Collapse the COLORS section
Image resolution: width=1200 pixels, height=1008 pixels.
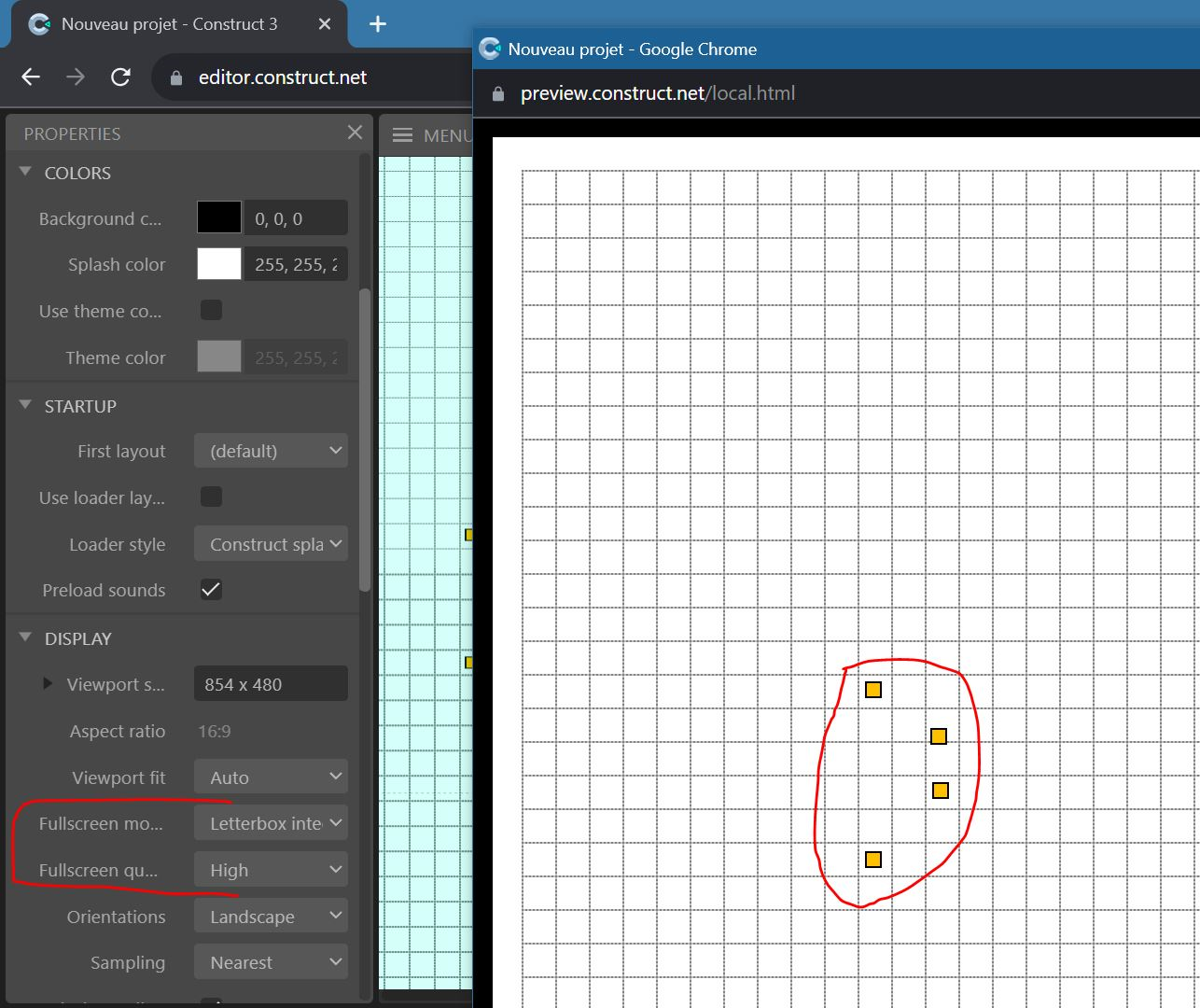point(26,173)
